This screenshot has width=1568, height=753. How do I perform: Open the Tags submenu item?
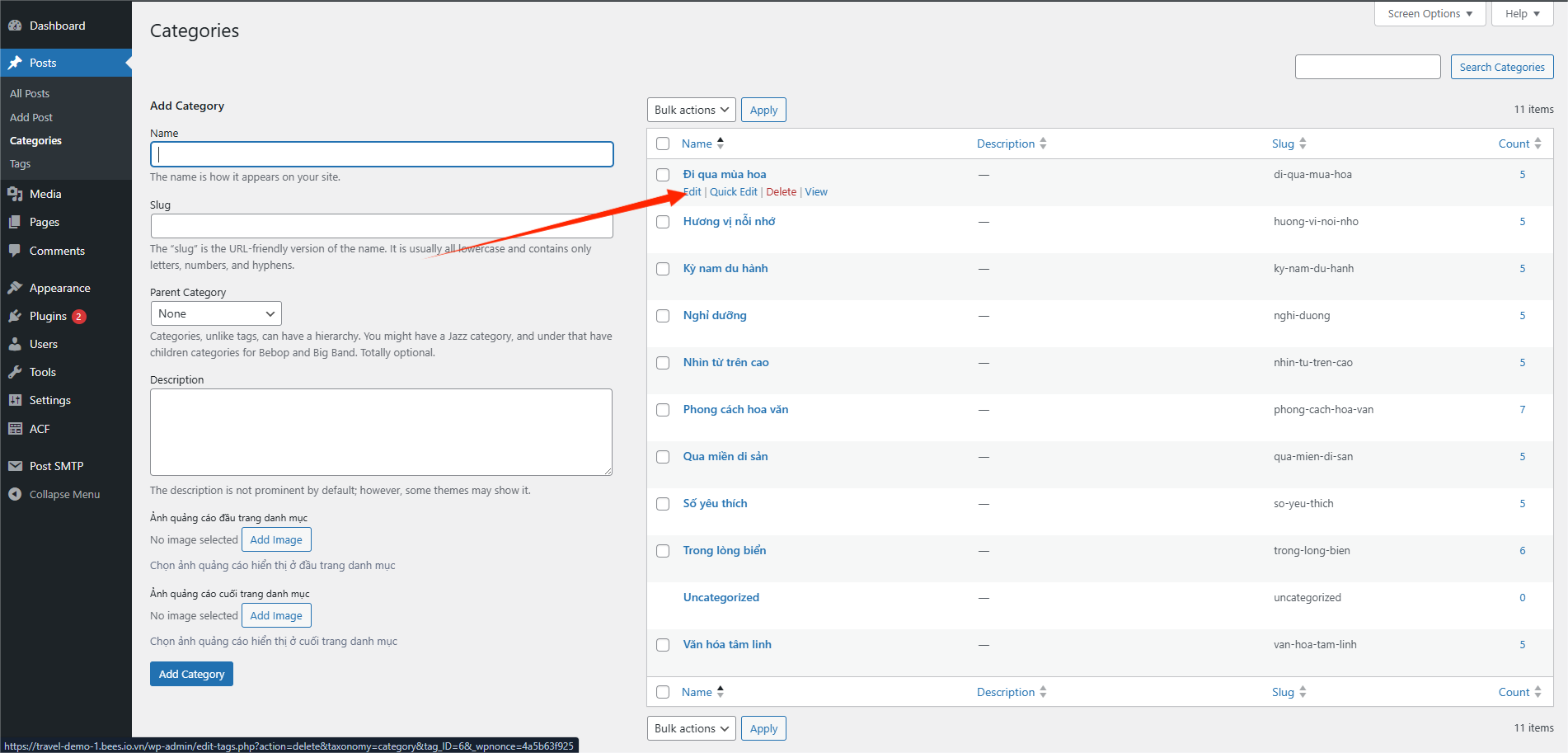coord(21,163)
